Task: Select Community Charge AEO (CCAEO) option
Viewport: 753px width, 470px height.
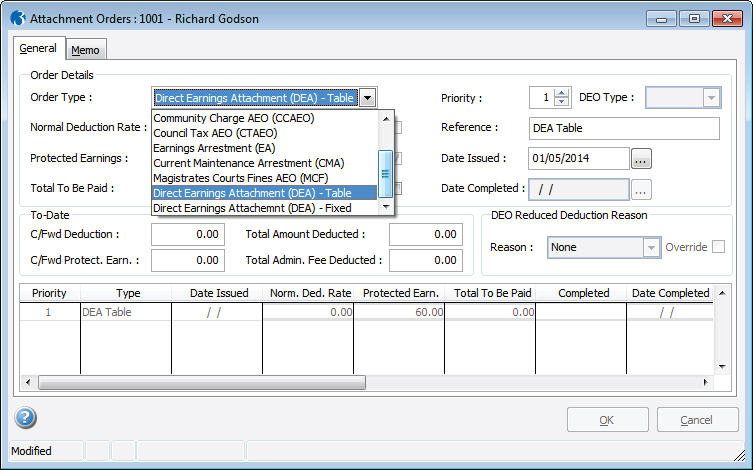Action: tap(265, 118)
